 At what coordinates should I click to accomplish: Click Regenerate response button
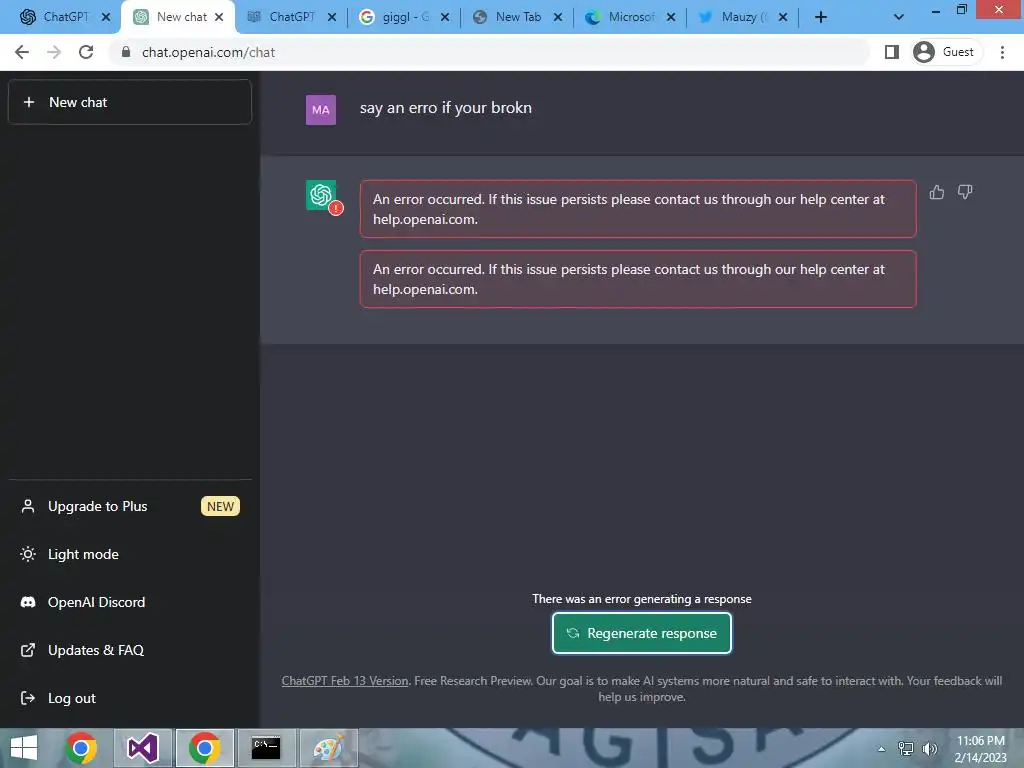pos(641,633)
